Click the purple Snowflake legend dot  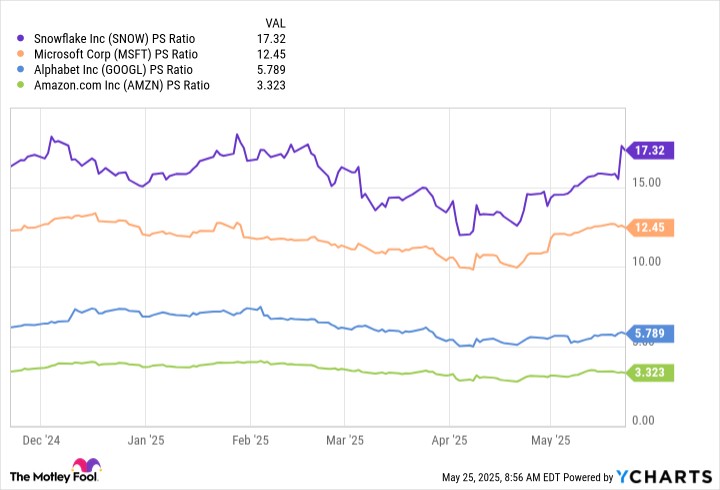click(x=23, y=38)
